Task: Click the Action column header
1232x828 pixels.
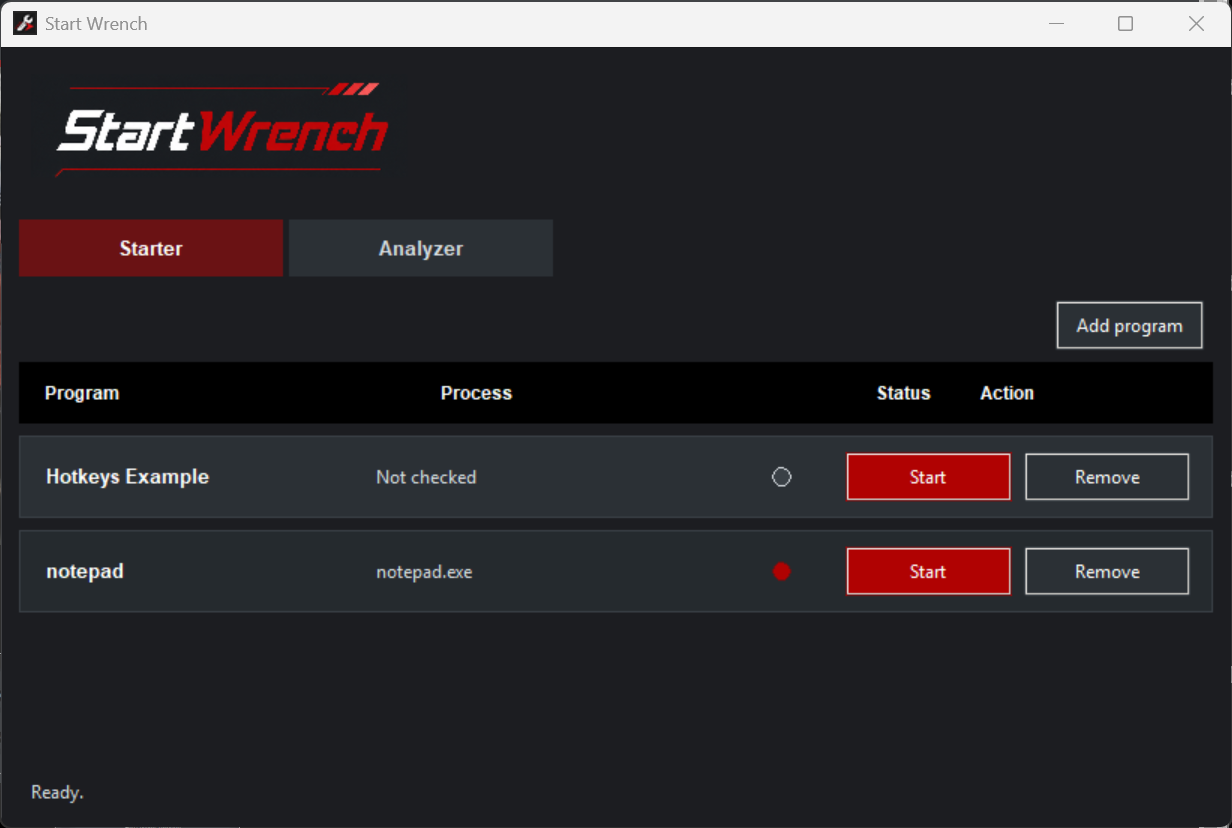Action: pyautogui.click(x=1007, y=393)
